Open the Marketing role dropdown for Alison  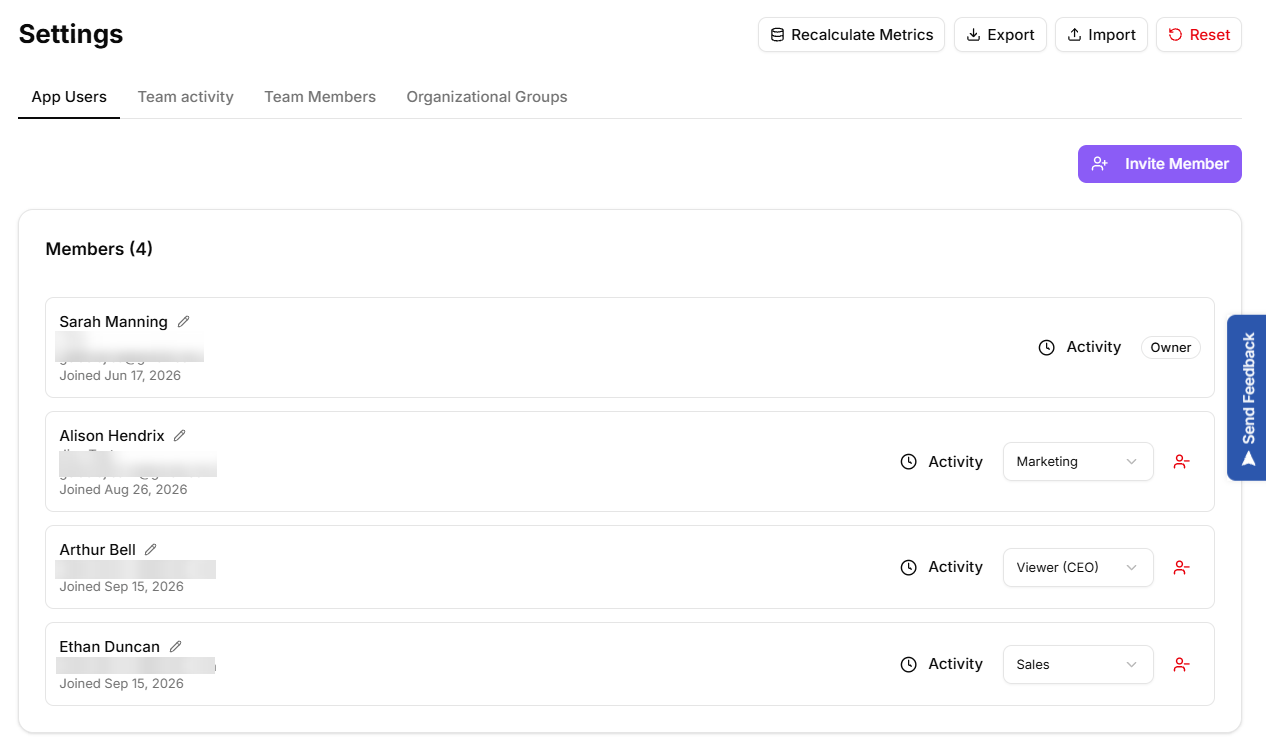1078,462
